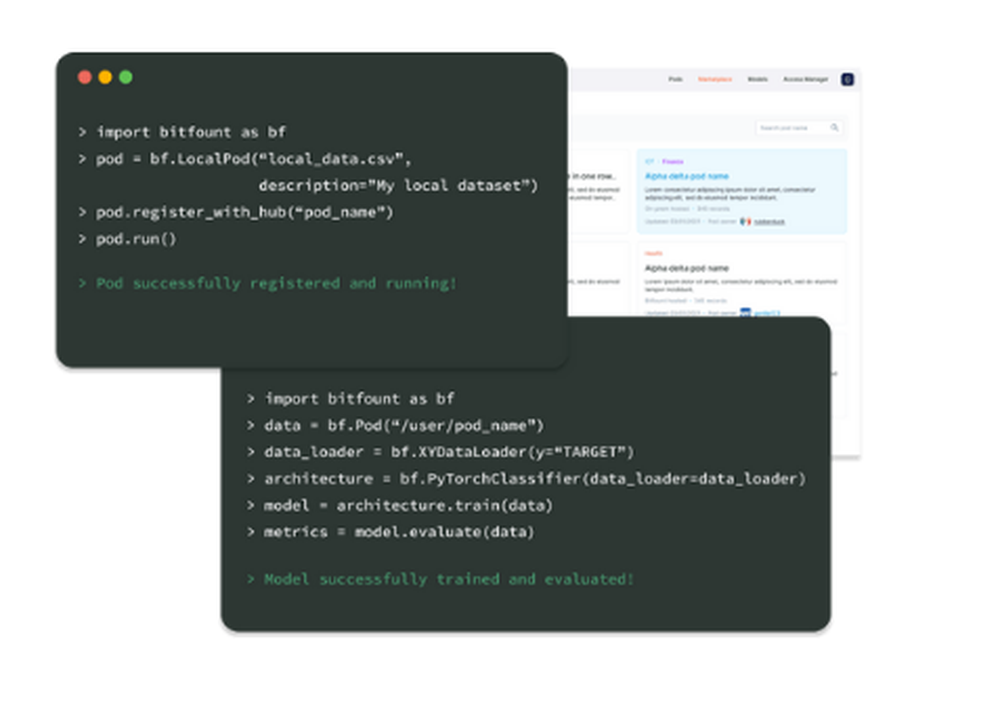The width and height of the screenshot is (1000, 704).
Task: Open the blue Alpha delta pod name title
Action: (686, 176)
